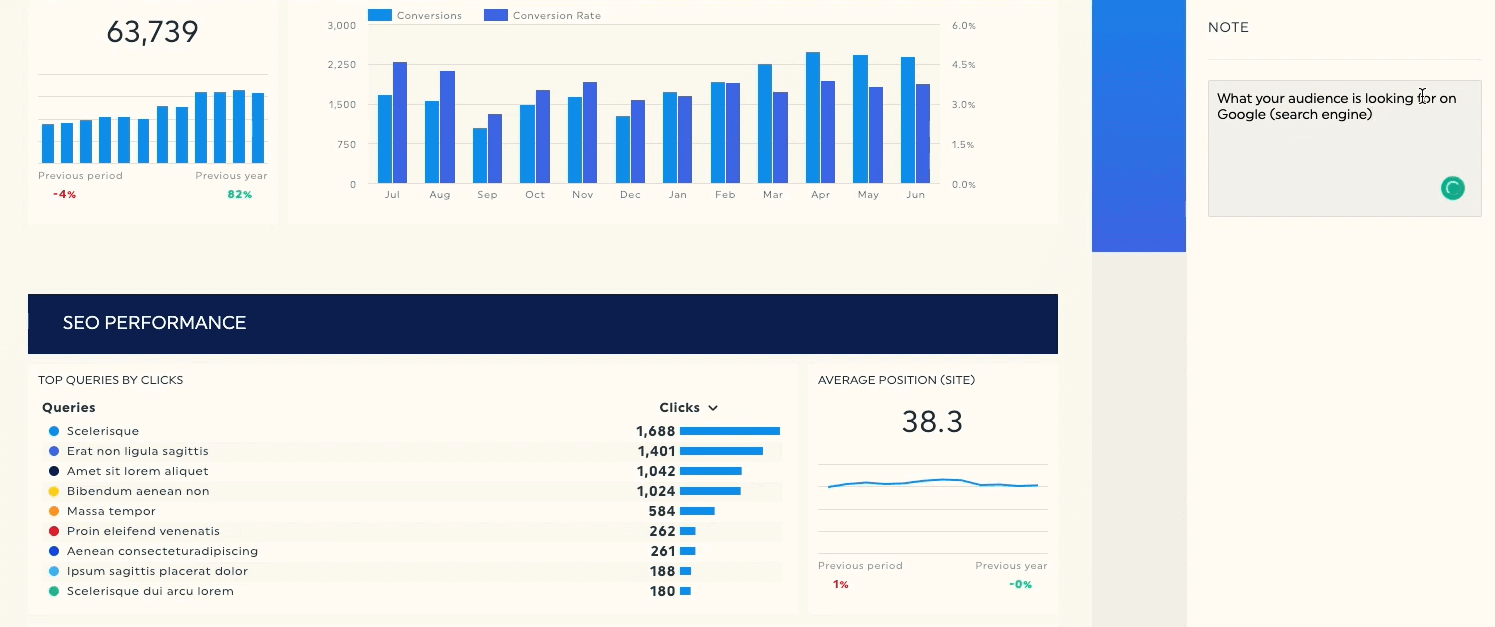
Task: Click the yellow dot beside Bibendum aenean non
Action: point(53,491)
